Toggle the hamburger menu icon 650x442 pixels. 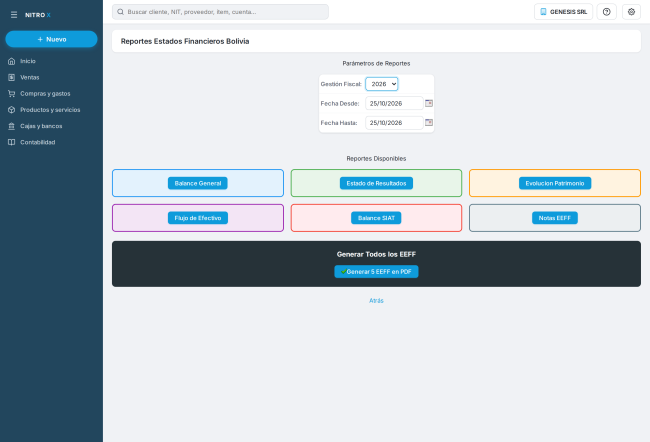[x=14, y=15]
